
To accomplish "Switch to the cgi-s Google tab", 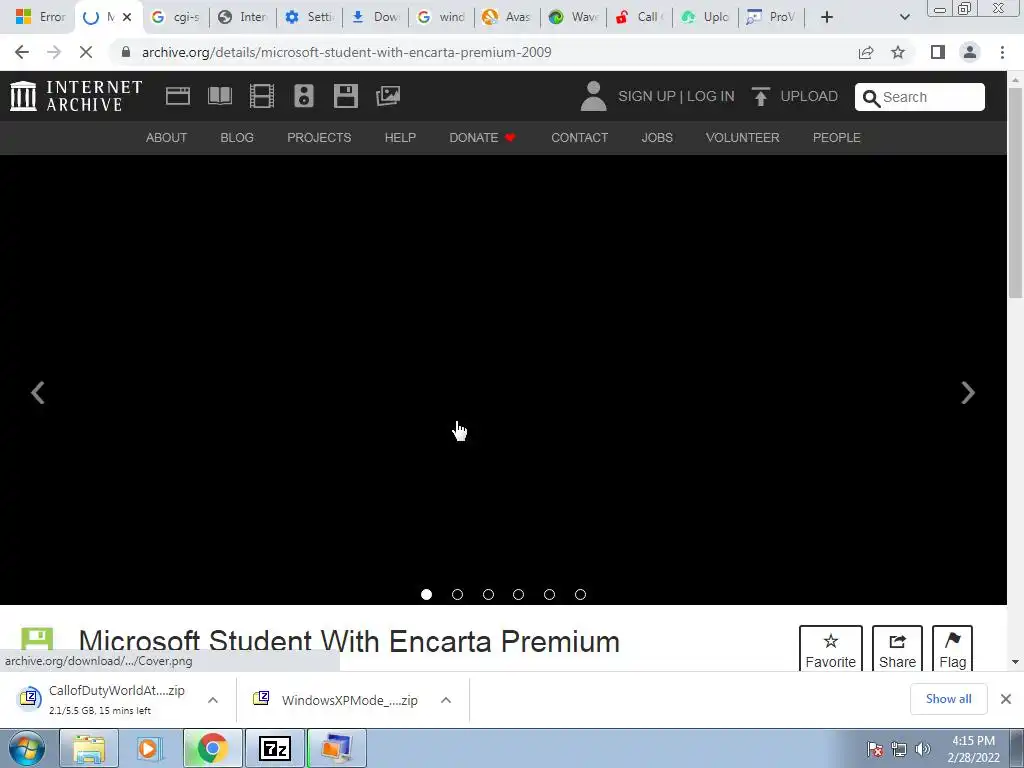I will (x=176, y=17).
